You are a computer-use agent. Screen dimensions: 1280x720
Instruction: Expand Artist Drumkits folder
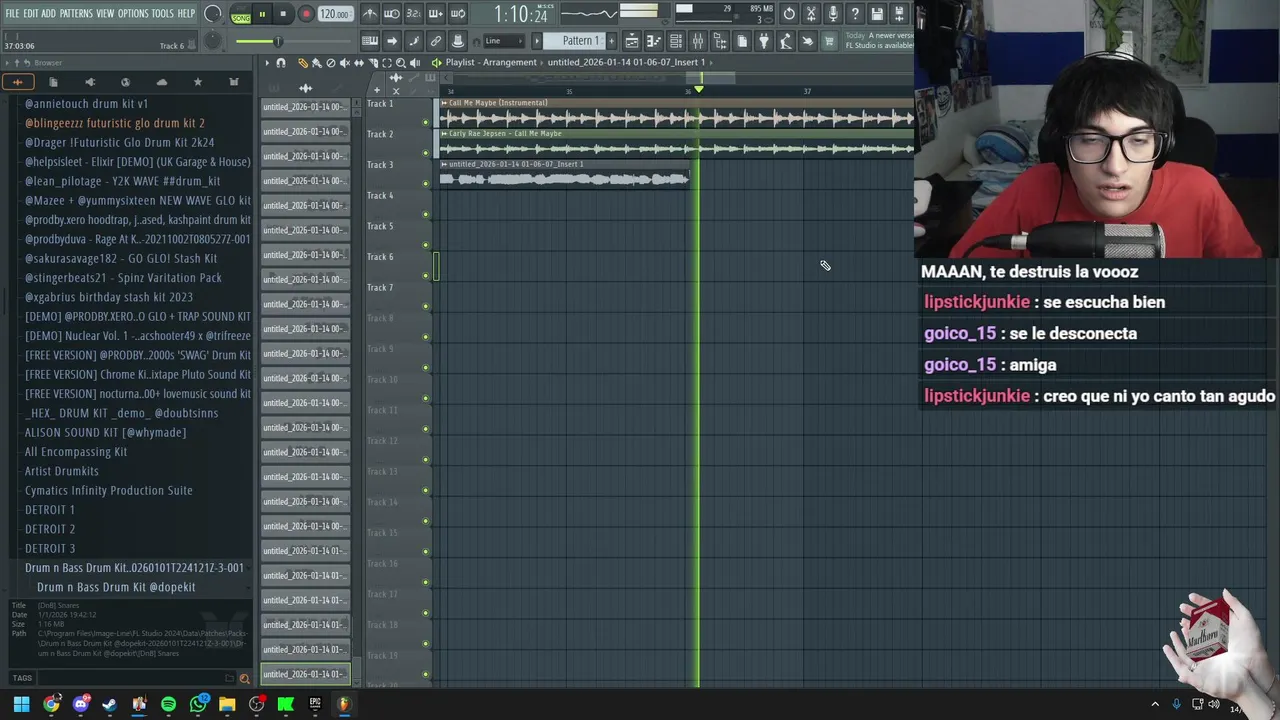click(61, 471)
